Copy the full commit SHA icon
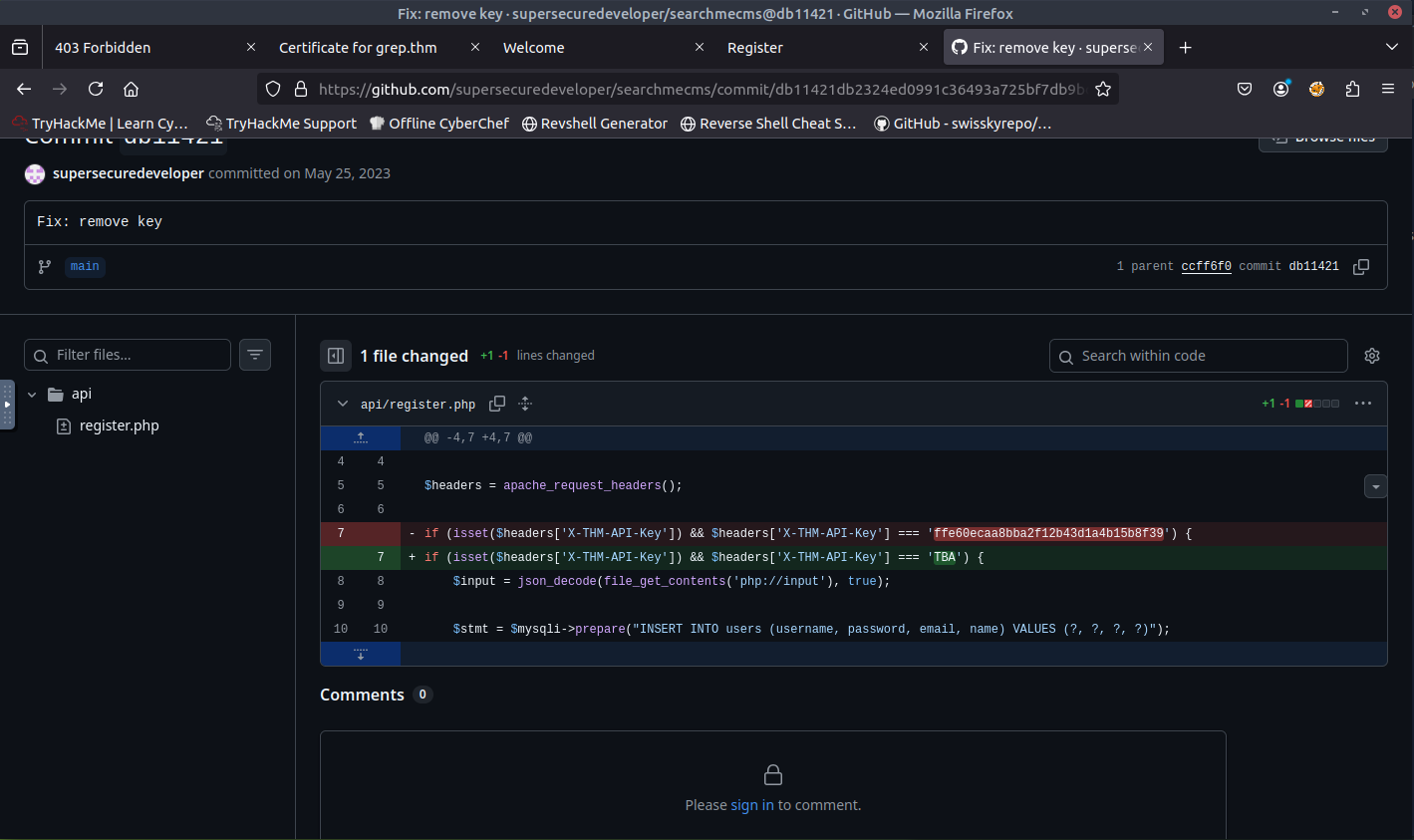1414x840 pixels. (x=1360, y=266)
